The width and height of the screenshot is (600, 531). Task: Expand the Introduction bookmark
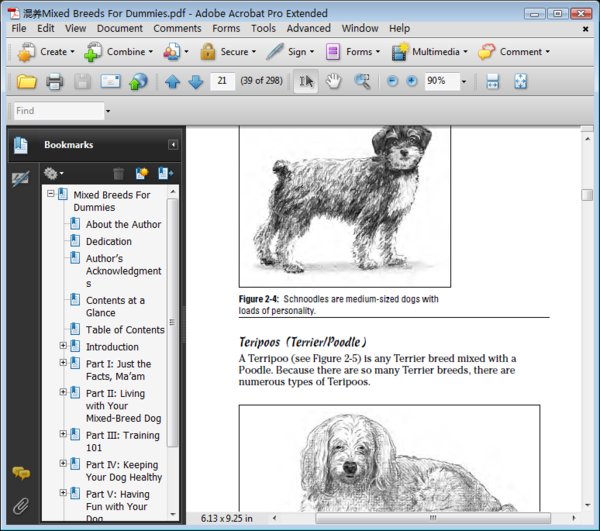pyautogui.click(x=63, y=347)
